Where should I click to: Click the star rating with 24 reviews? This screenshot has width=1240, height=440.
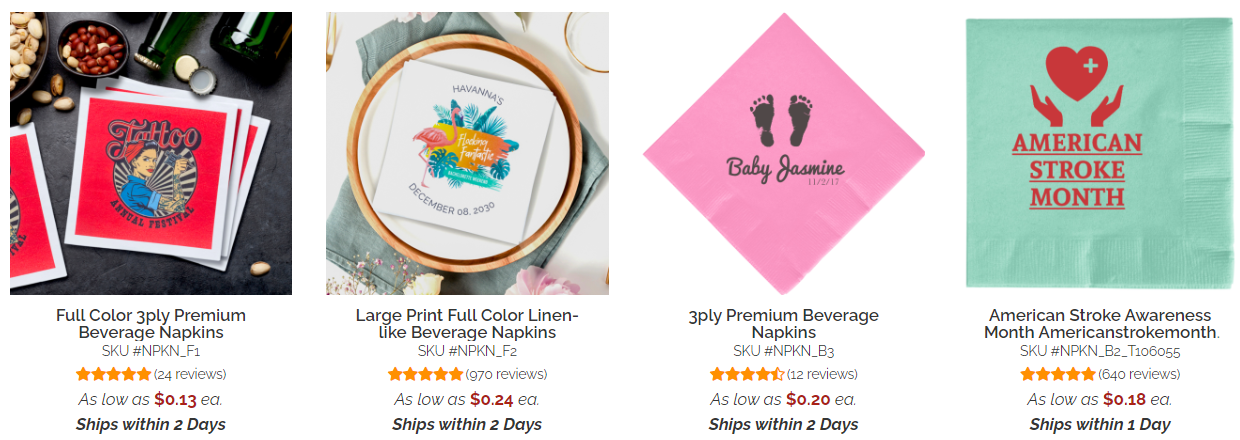click(x=113, y=374)
